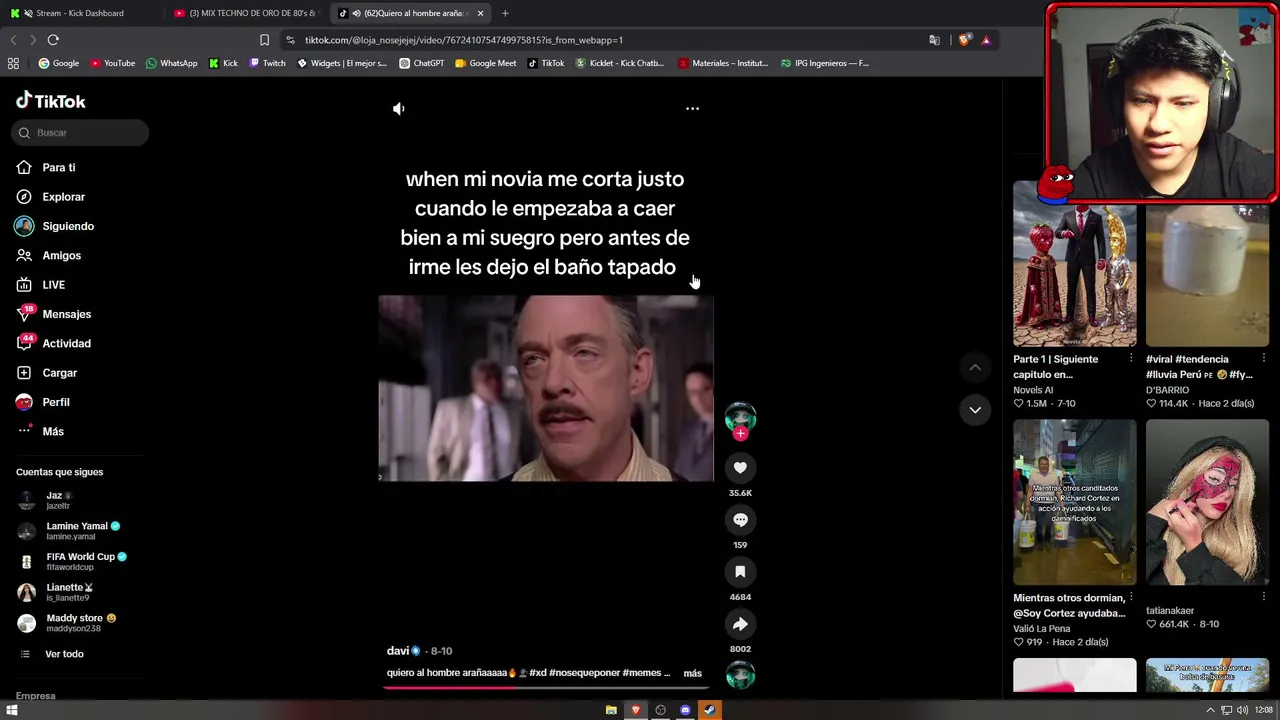Expand followed accounts with Ver todo

[x=64, y=654]
